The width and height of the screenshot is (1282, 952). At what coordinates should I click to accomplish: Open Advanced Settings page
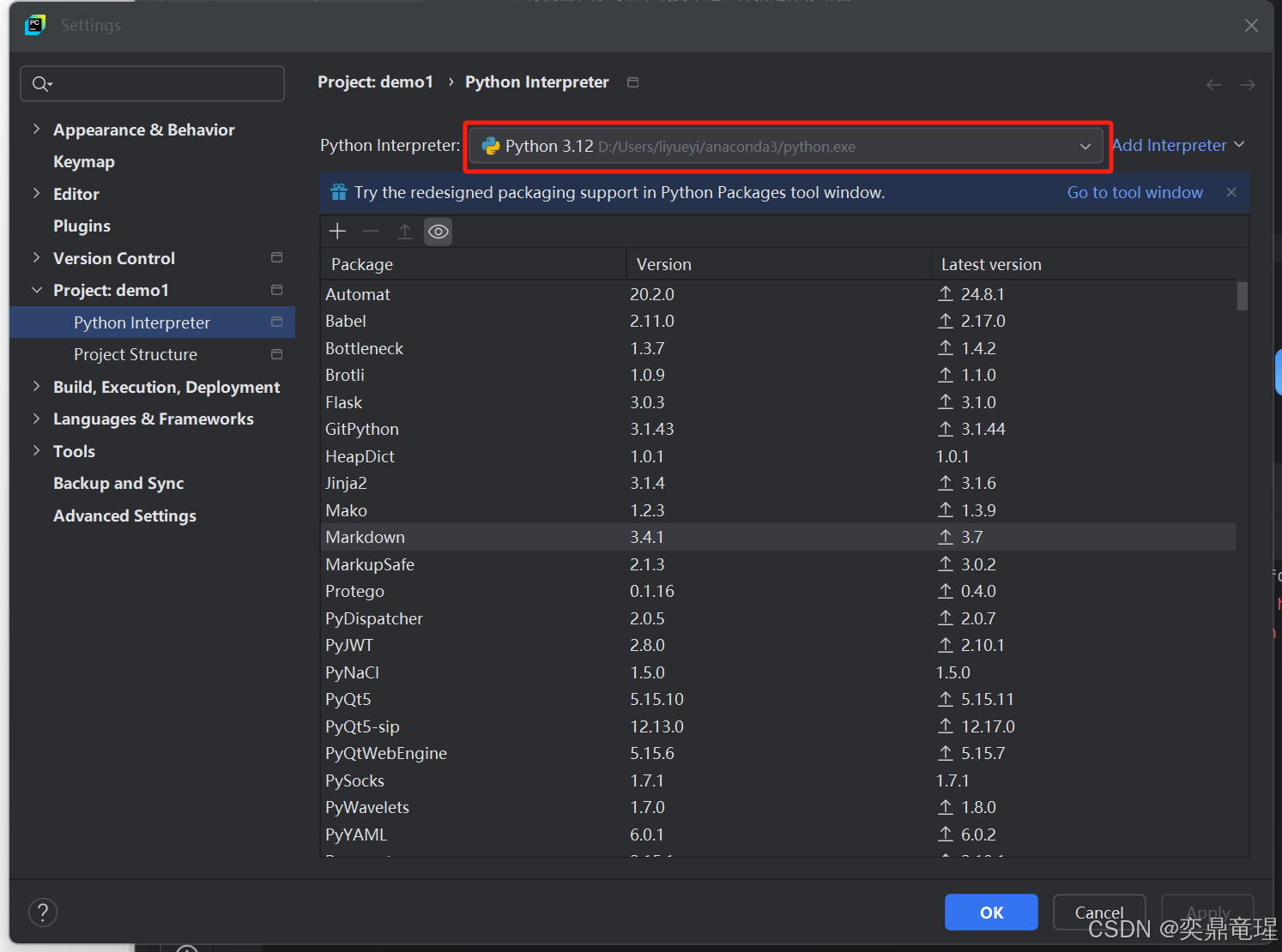point(124,515)
